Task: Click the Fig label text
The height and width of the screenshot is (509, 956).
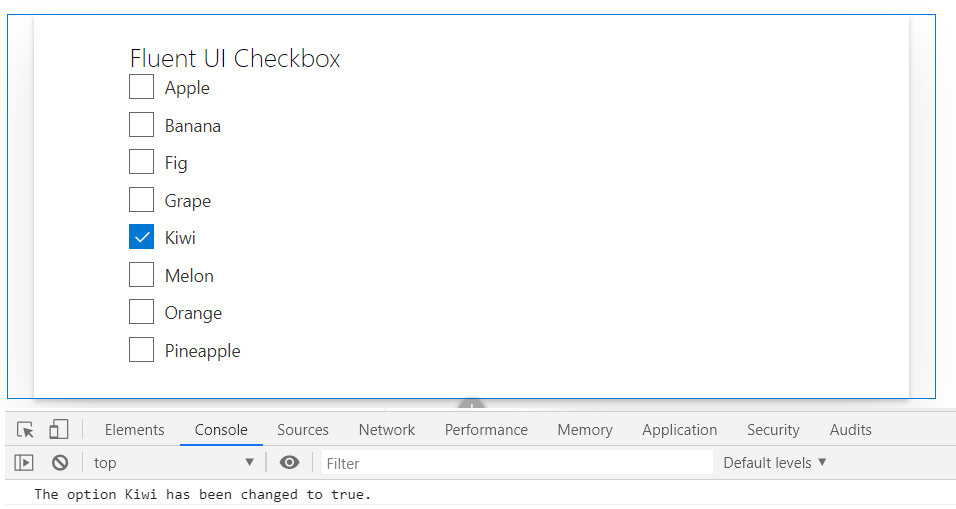Action: point(176,163)
